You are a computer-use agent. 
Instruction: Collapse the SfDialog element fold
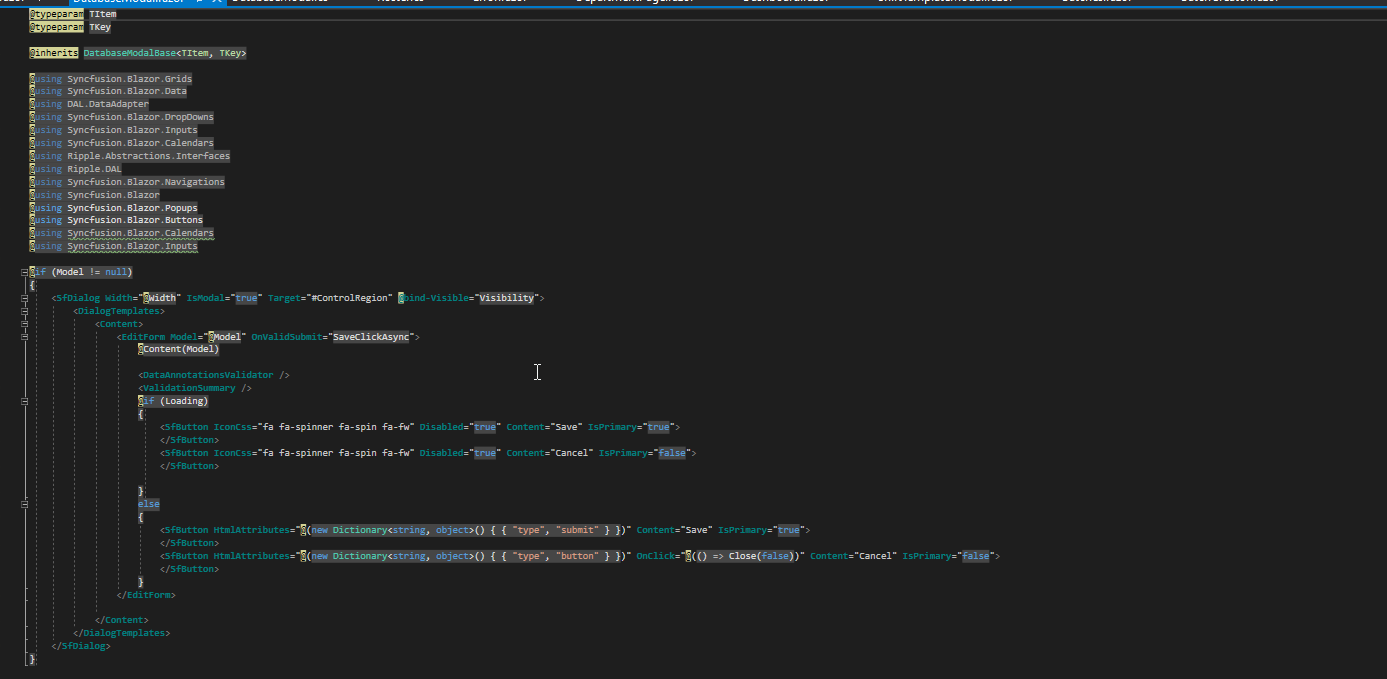point(24,298)
